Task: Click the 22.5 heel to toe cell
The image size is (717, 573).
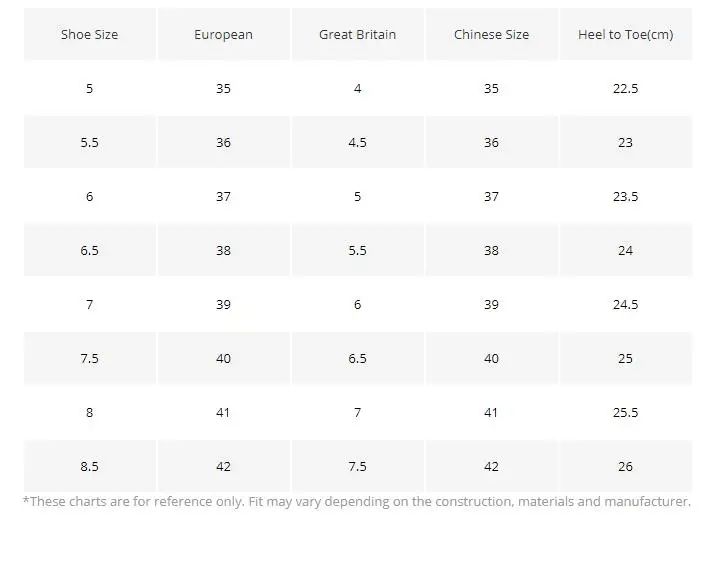Action: tap(625, 89)
